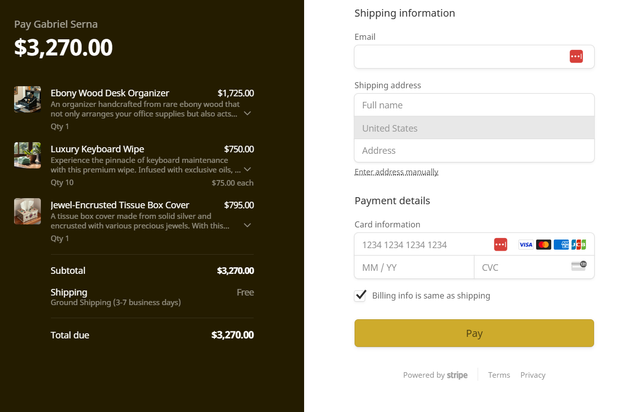Image resolution: width=640 pixels, height=412 pixels.
Task: Expand Jewel-Encrusted Tissue Box Cover description
Action: 248,226
